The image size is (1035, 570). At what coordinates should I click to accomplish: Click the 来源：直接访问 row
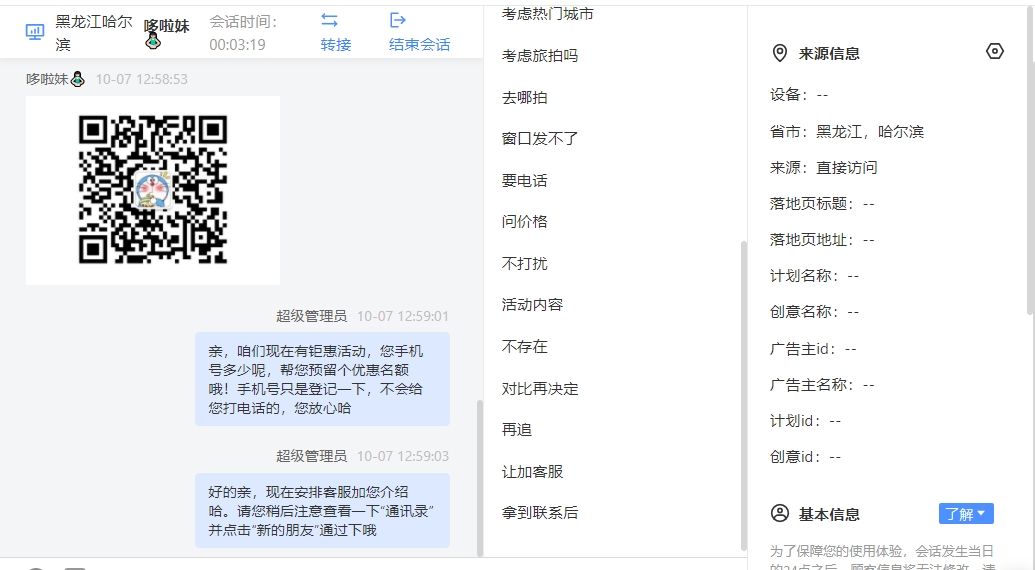[x=823, y=168]
